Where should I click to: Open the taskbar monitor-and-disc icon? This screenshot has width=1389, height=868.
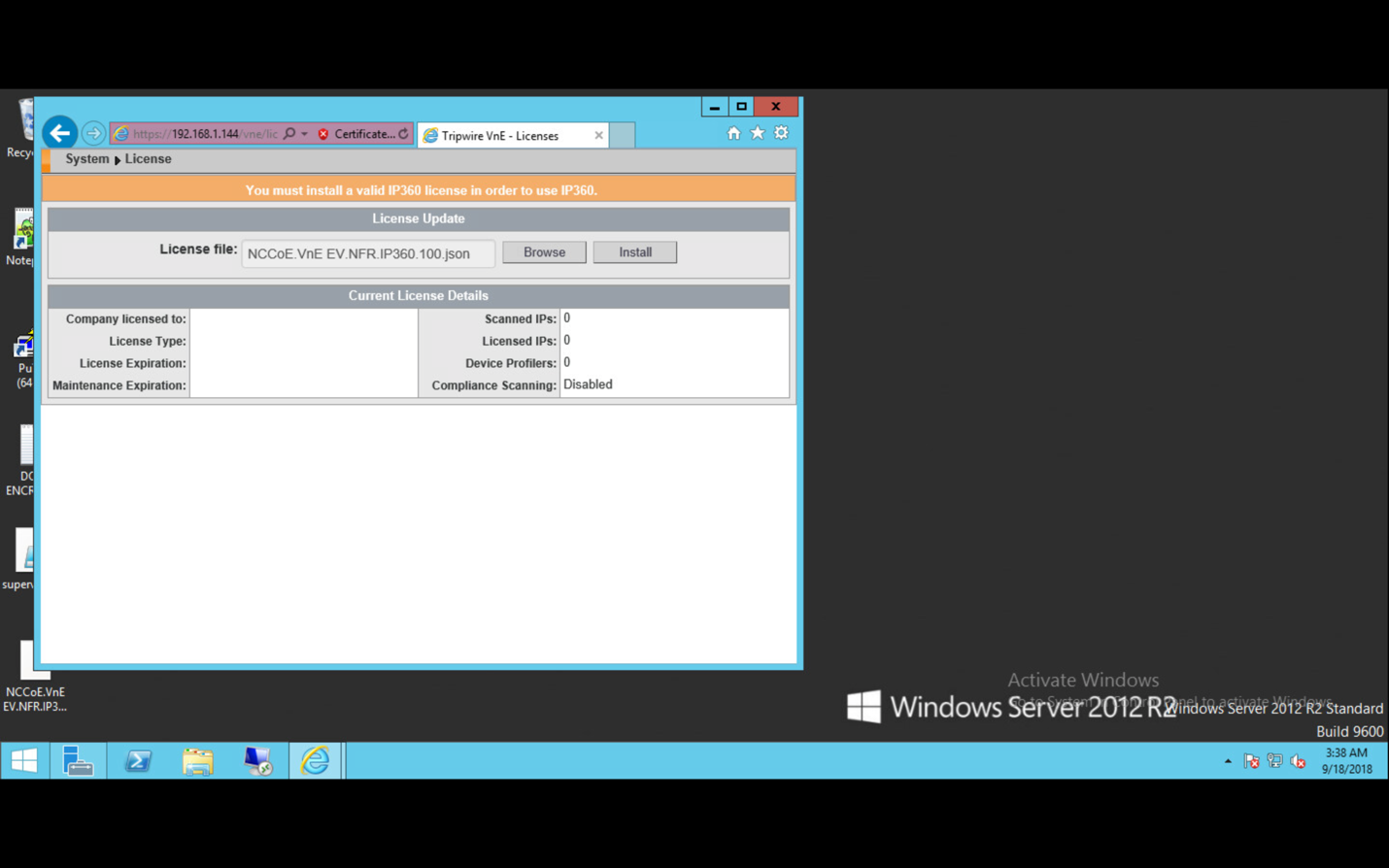[257, 761]
